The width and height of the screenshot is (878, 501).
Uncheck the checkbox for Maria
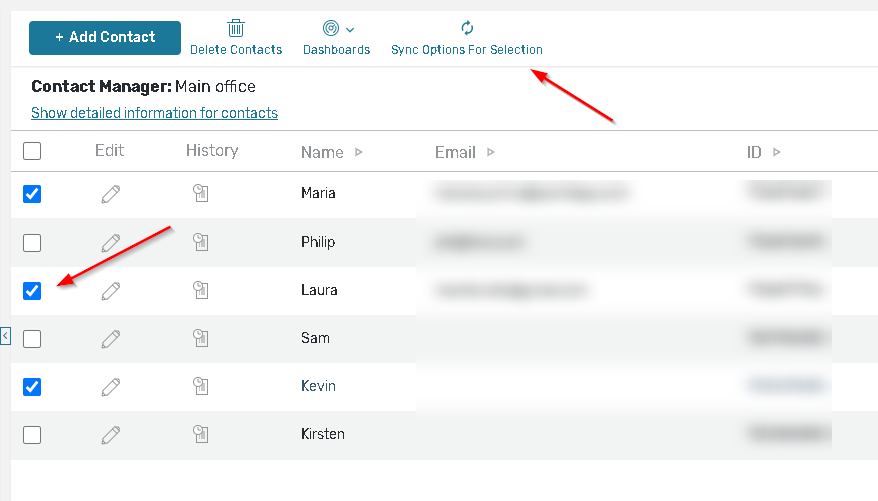click(32, 194)
